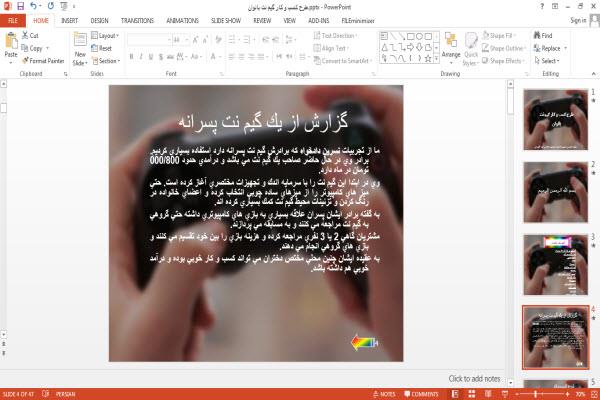This screenshot has height=400, width=600.
Task: Center the text alignment
Action: (x=241, y=57)
